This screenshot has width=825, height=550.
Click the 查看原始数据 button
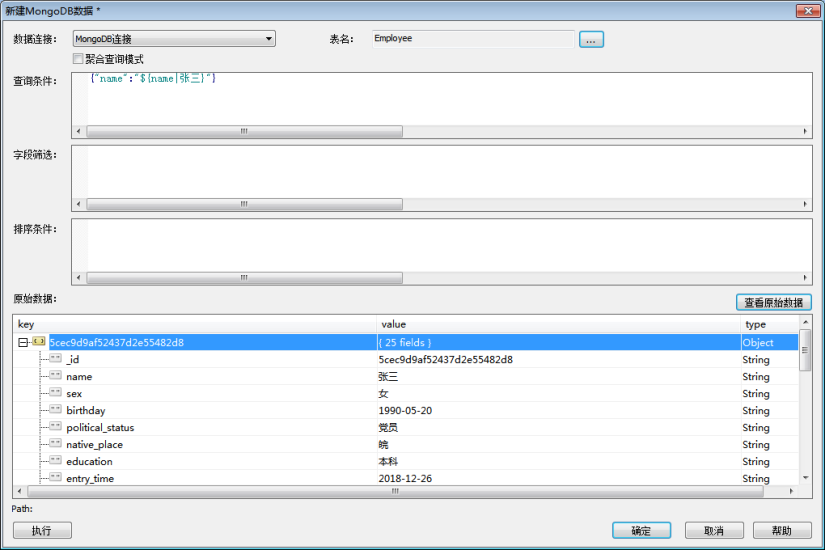coord(773,302)
